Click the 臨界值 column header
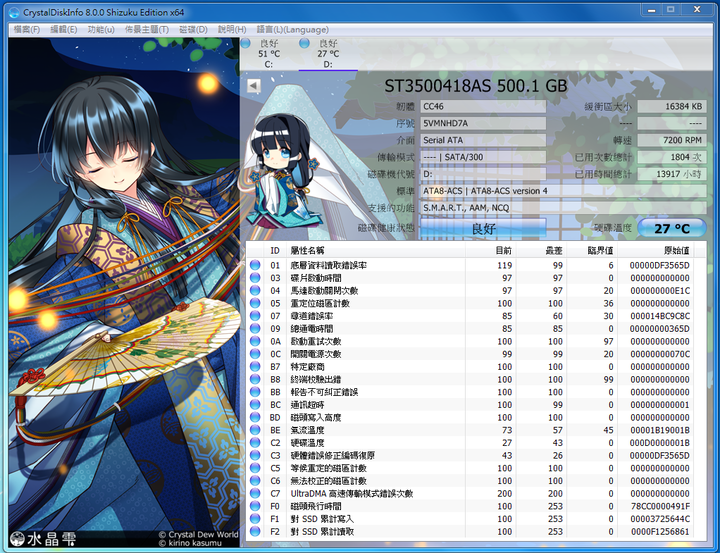720x553 pixels. tap(592, 250)
